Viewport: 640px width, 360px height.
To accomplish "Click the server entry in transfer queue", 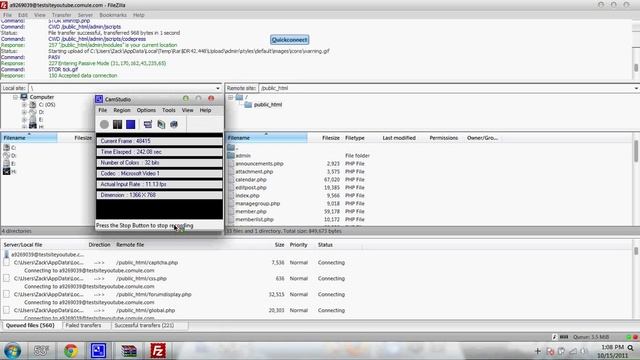I will pos(47,255).
